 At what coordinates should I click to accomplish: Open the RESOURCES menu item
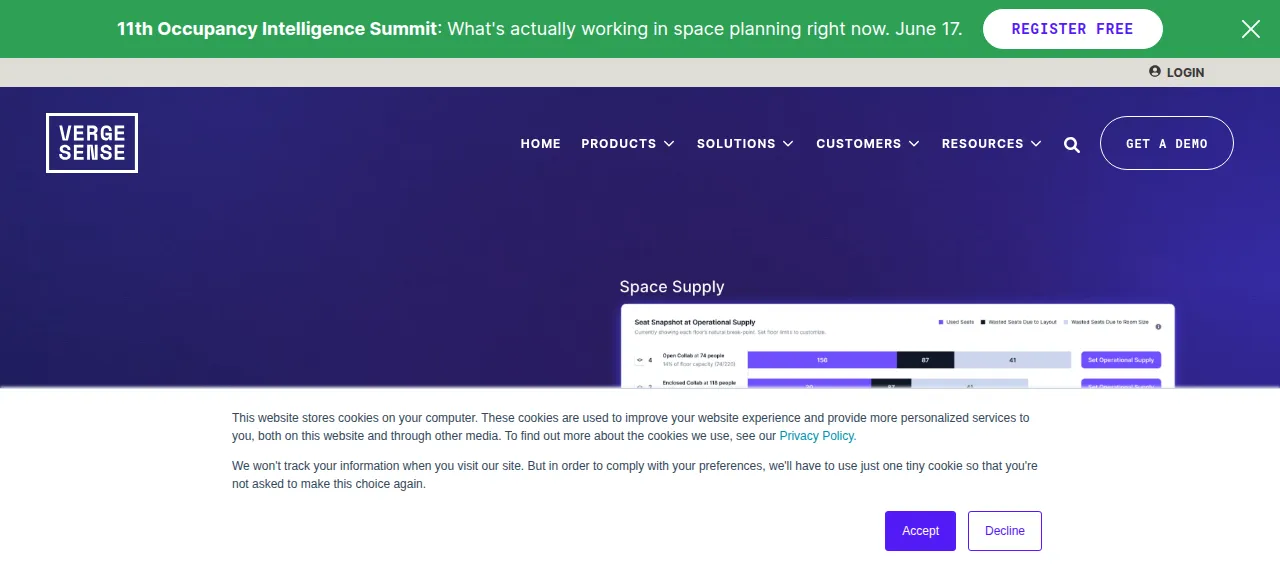coord(983,144)
